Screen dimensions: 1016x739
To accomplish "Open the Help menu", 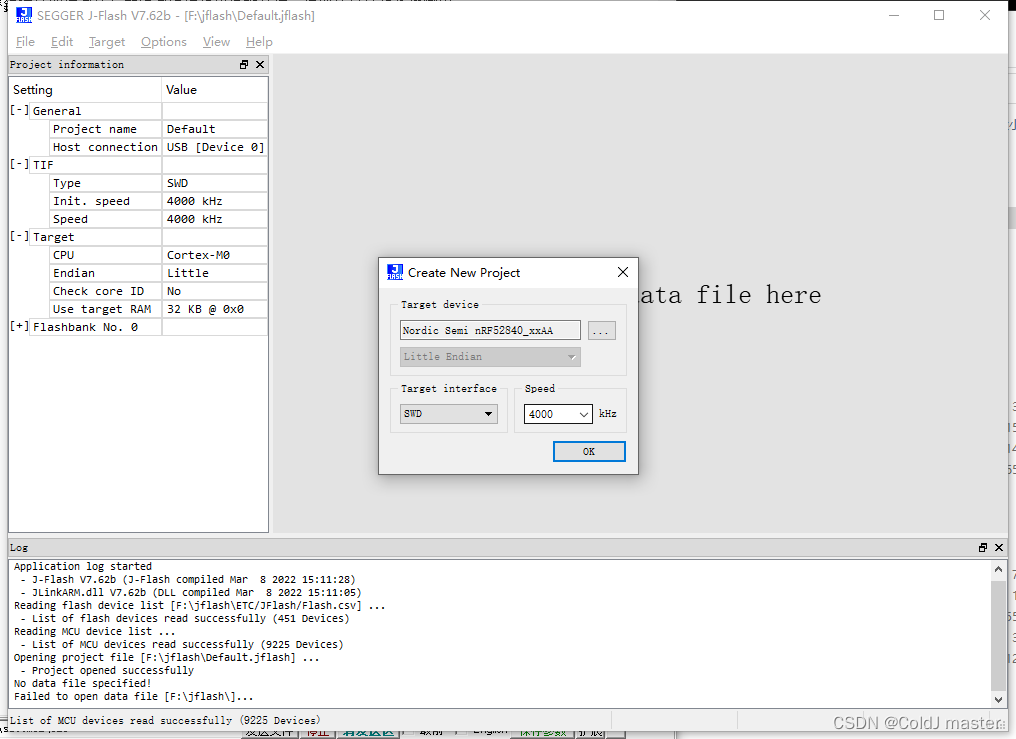I will coord(259,42).
